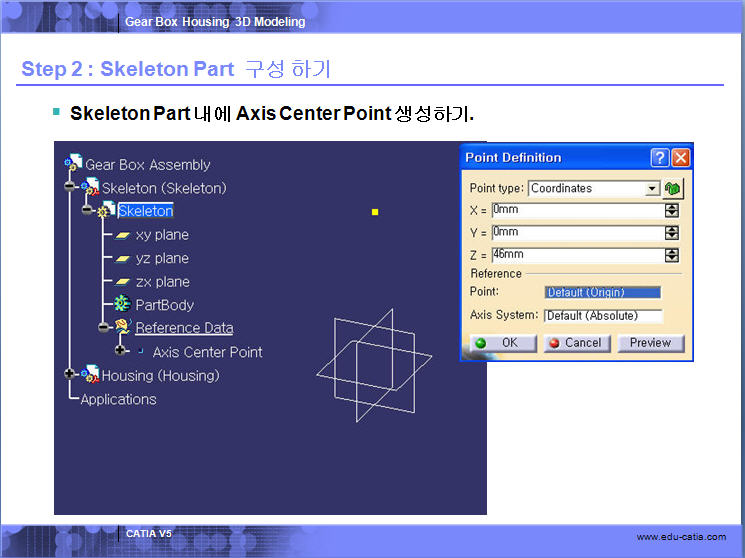Select Applications in the specification tree
Image resolution: width=745 pixels, height=558 pixels.
[x=118, y=399]
